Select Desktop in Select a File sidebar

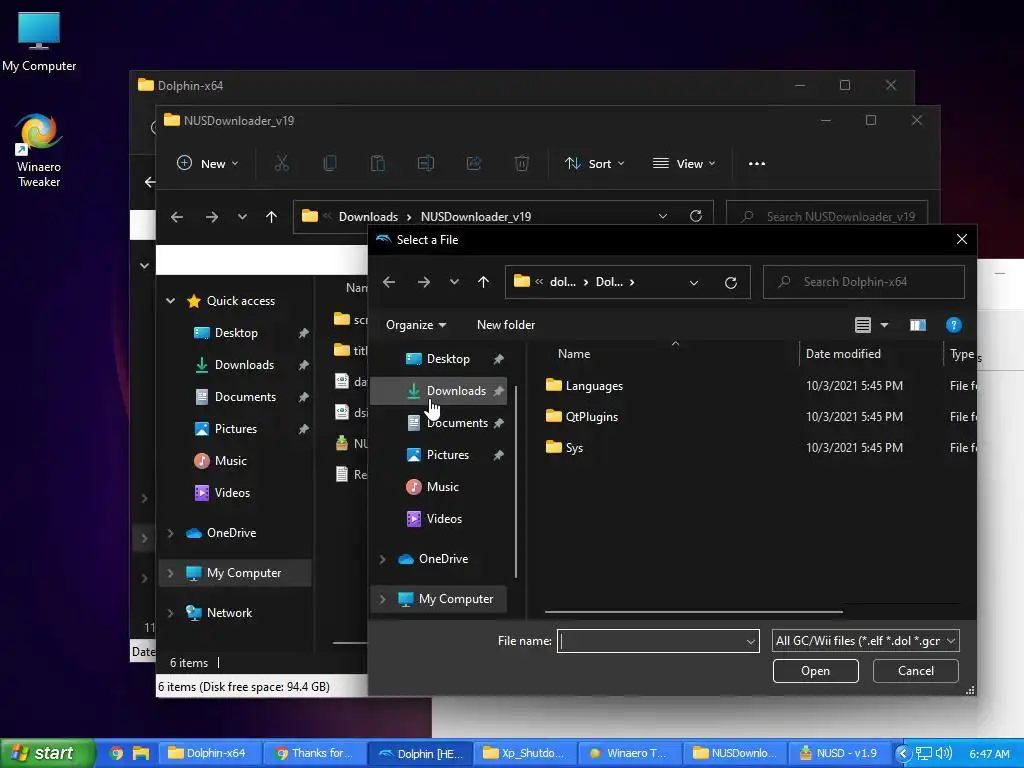click(440, 359)
